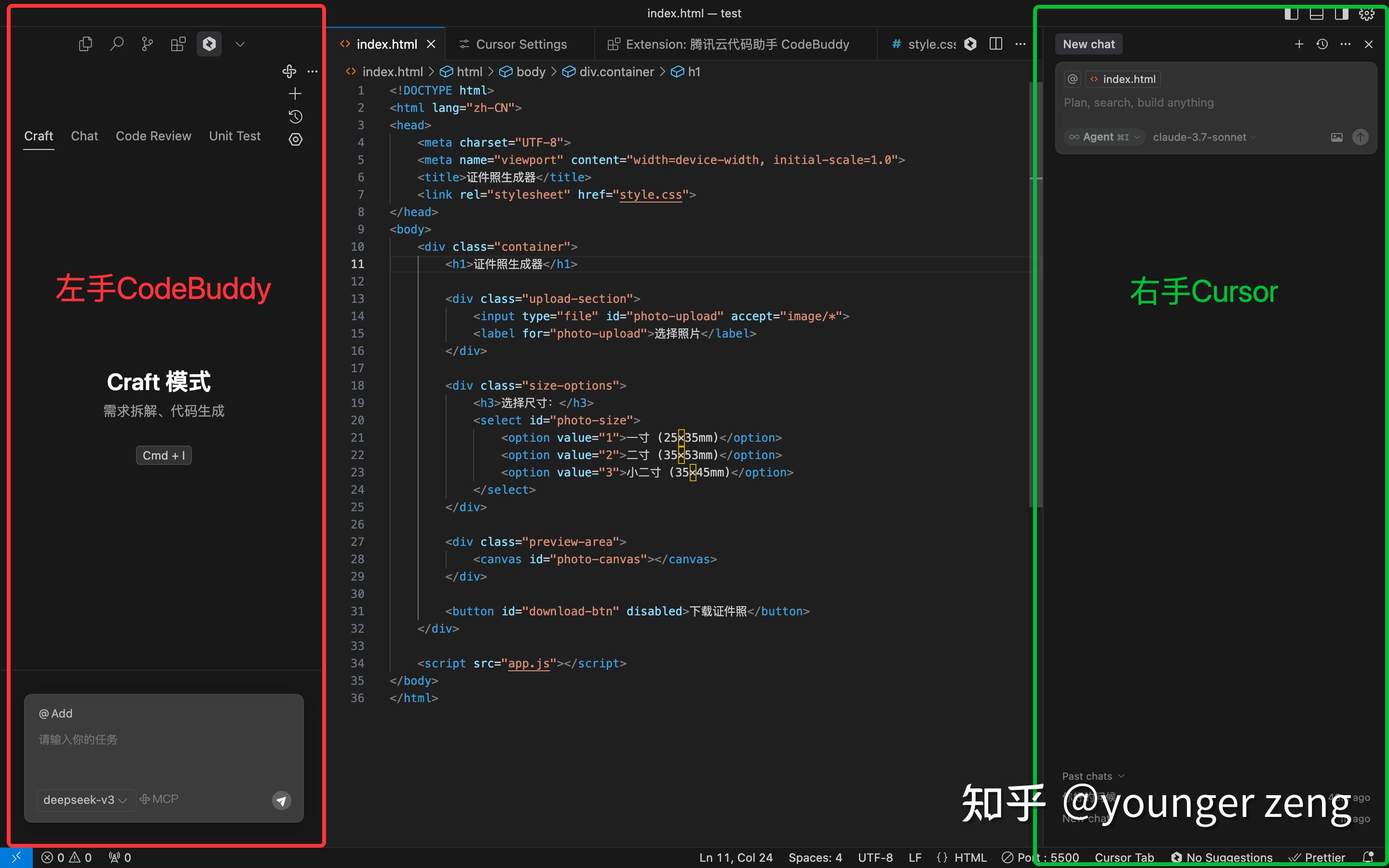The image size is (1389, 868).
Task: Toggle the primary sidebar layout icon
Action: point(1292,14)
